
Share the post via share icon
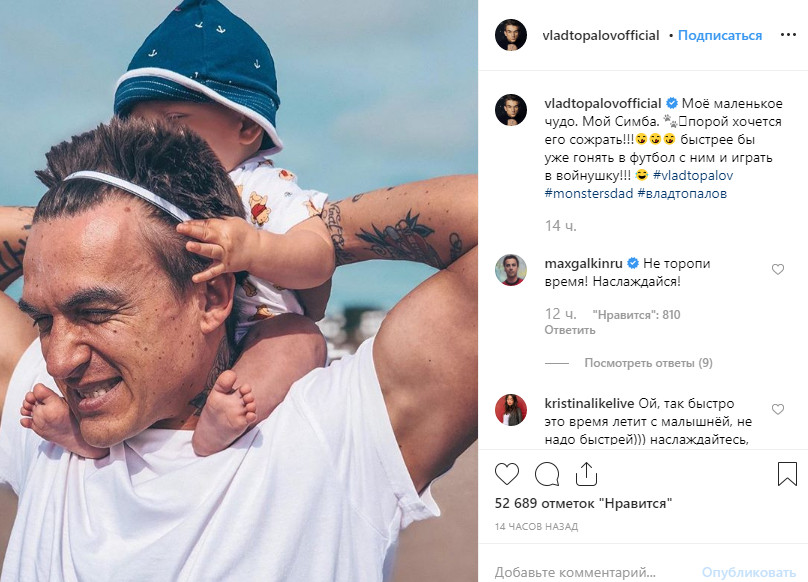586,474
